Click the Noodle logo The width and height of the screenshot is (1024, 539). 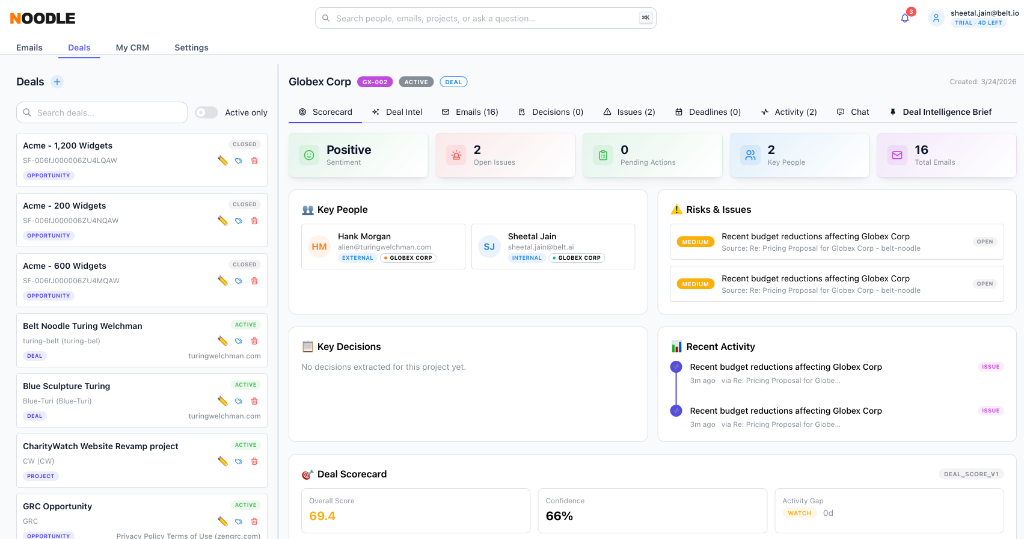(42, 18)
